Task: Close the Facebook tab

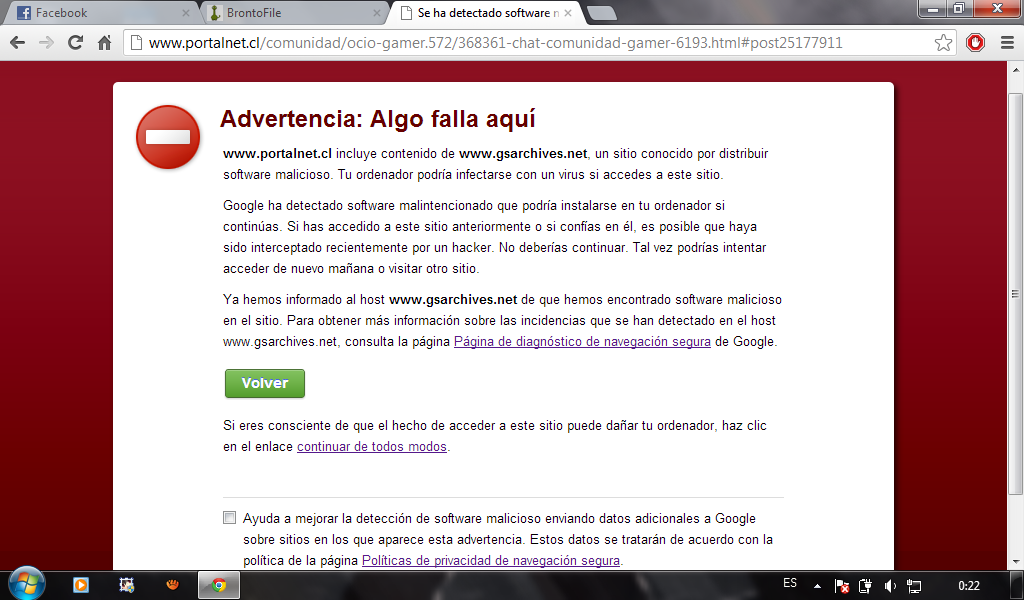Action: [185, 13]
